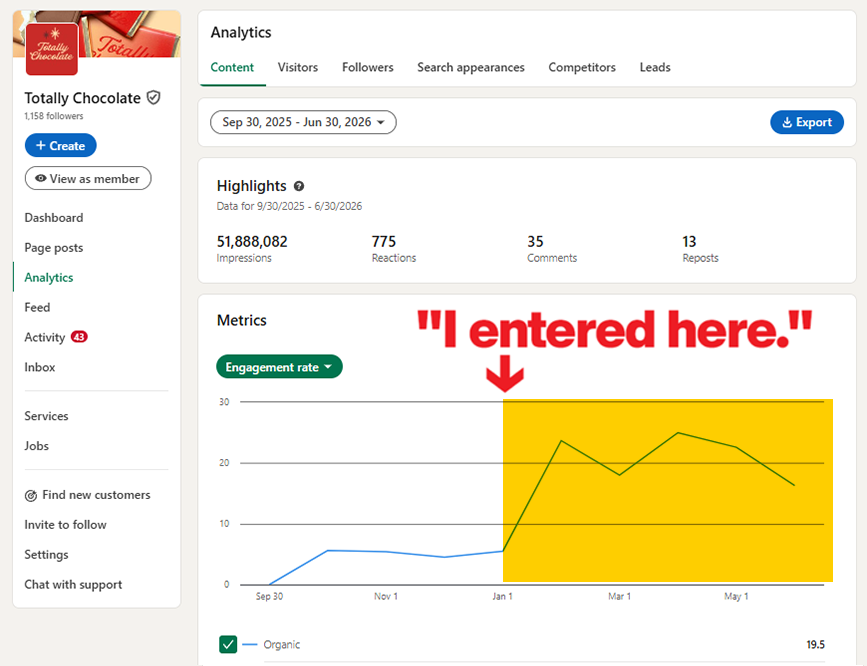
Task: Open the Leads tab
Action: click(x=655, y=67)
